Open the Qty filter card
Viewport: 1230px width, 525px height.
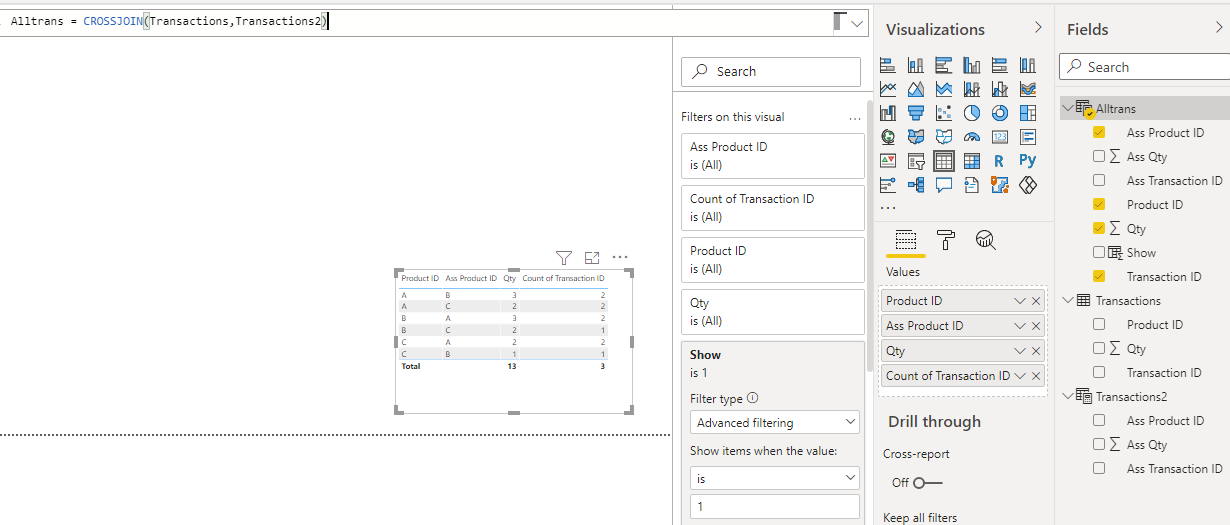(x=773, y=311)
